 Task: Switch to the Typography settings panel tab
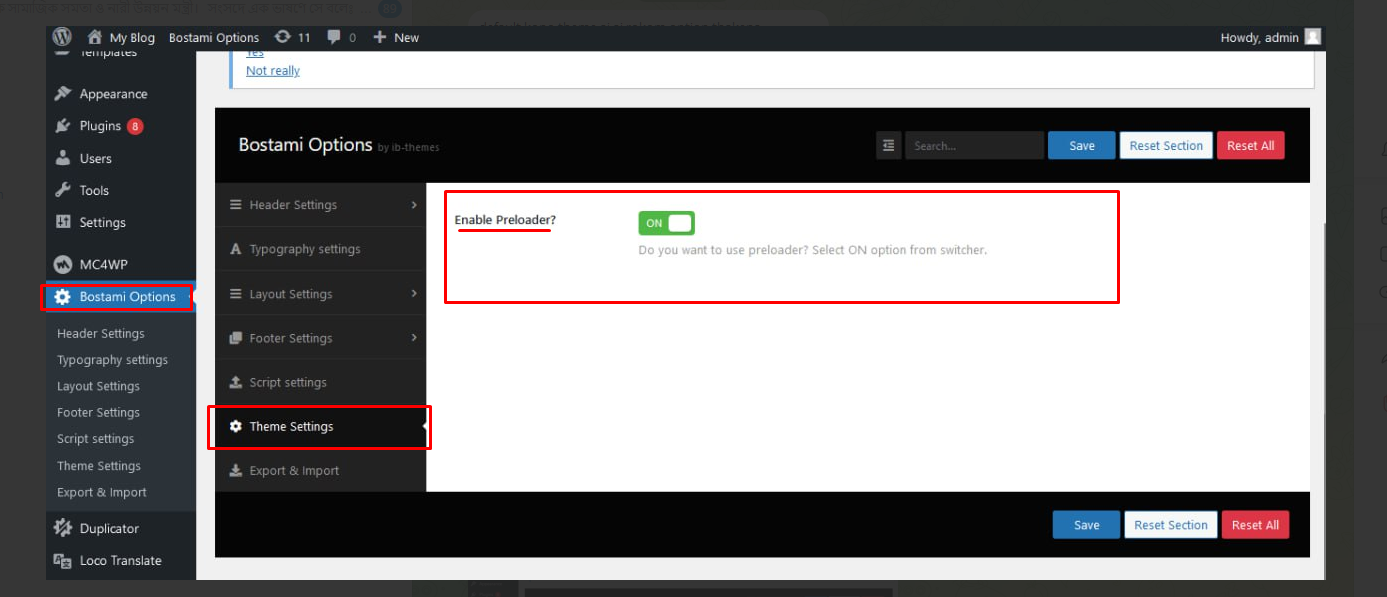pyautogui.click(x=321, y=249)
